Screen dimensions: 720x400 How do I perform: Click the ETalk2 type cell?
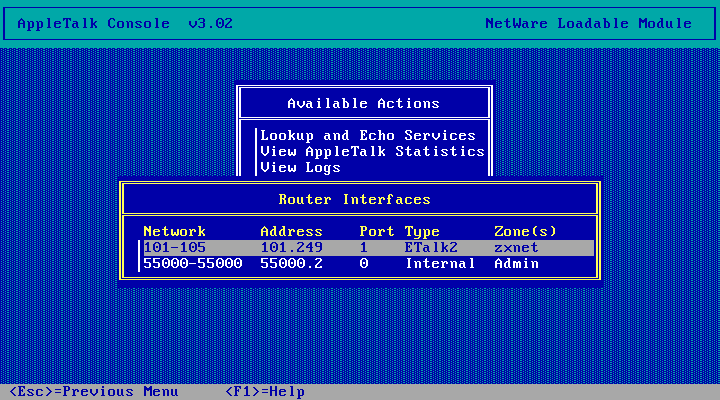point(431,248)
